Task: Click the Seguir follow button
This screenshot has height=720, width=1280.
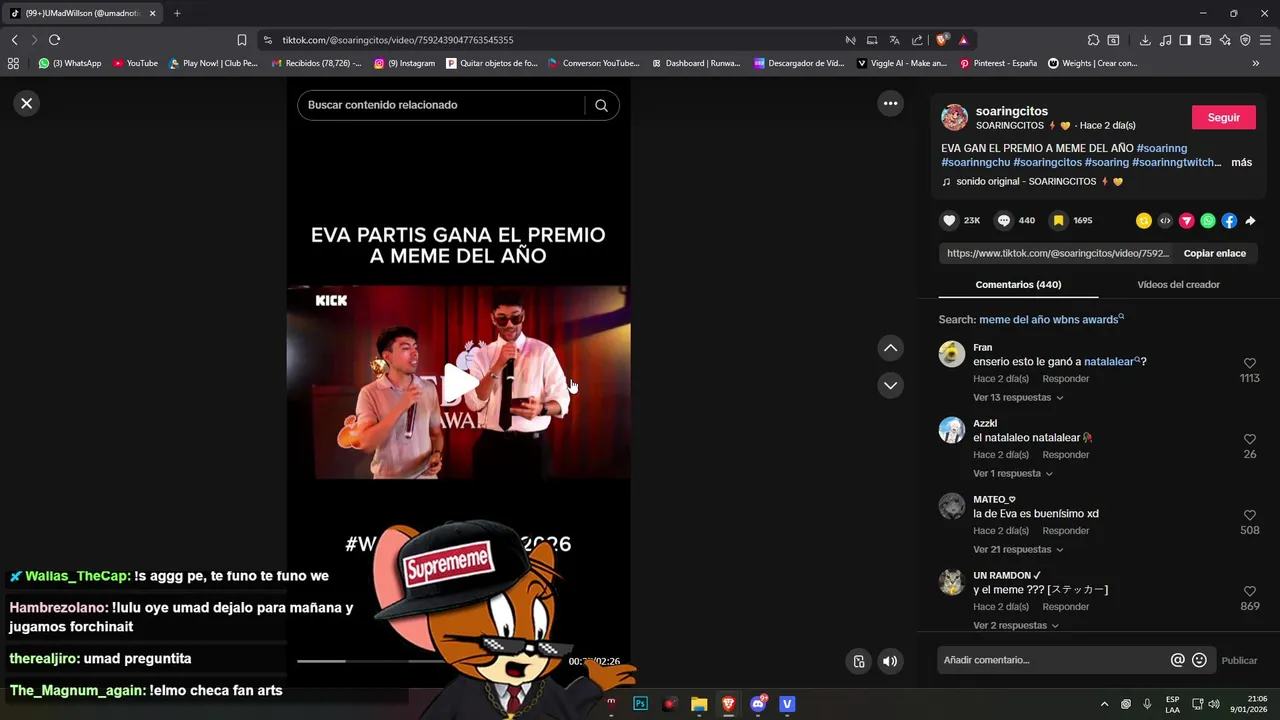Action: point(1223,117)
